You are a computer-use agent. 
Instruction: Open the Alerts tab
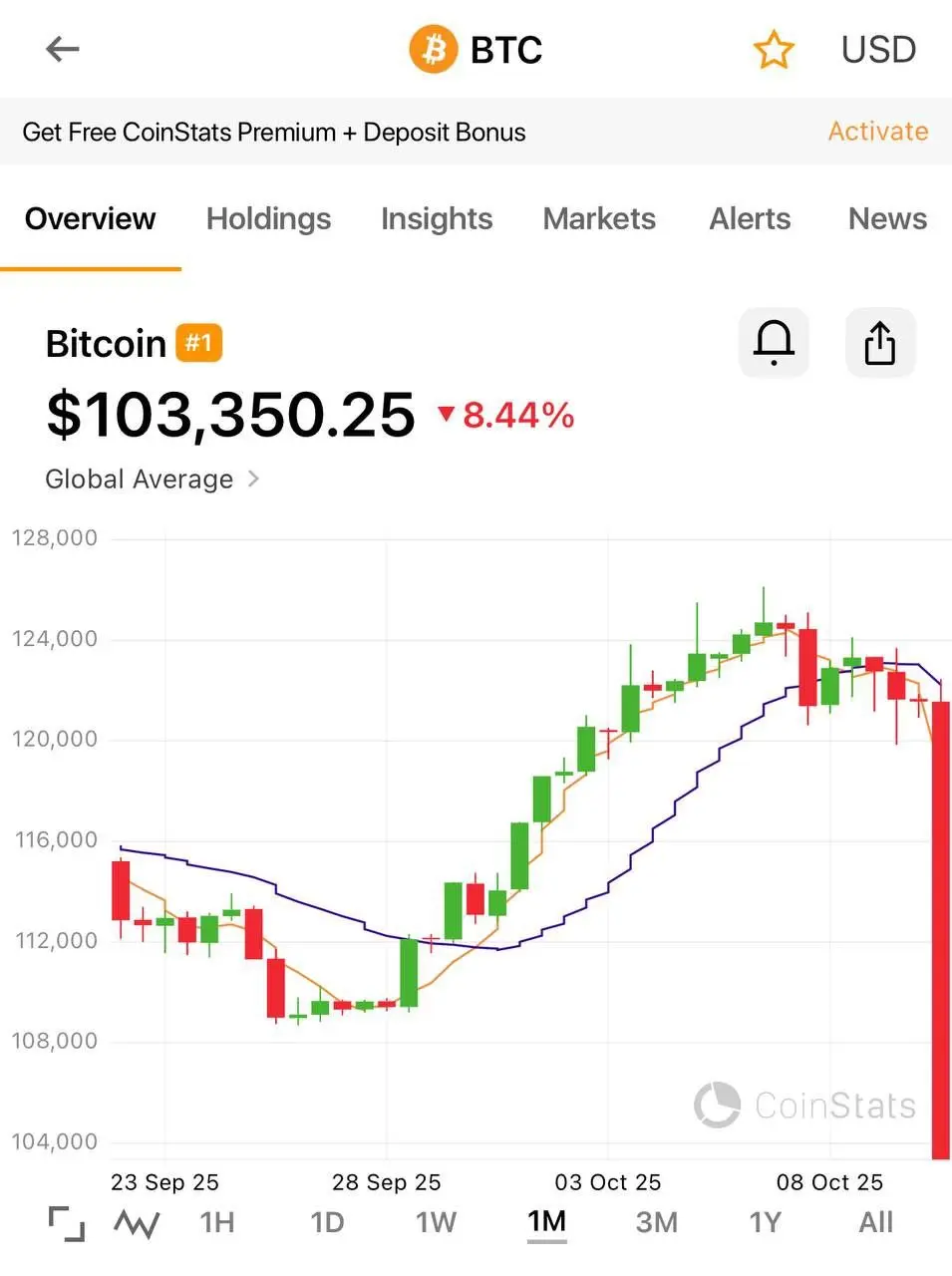[x=750, y=218]
